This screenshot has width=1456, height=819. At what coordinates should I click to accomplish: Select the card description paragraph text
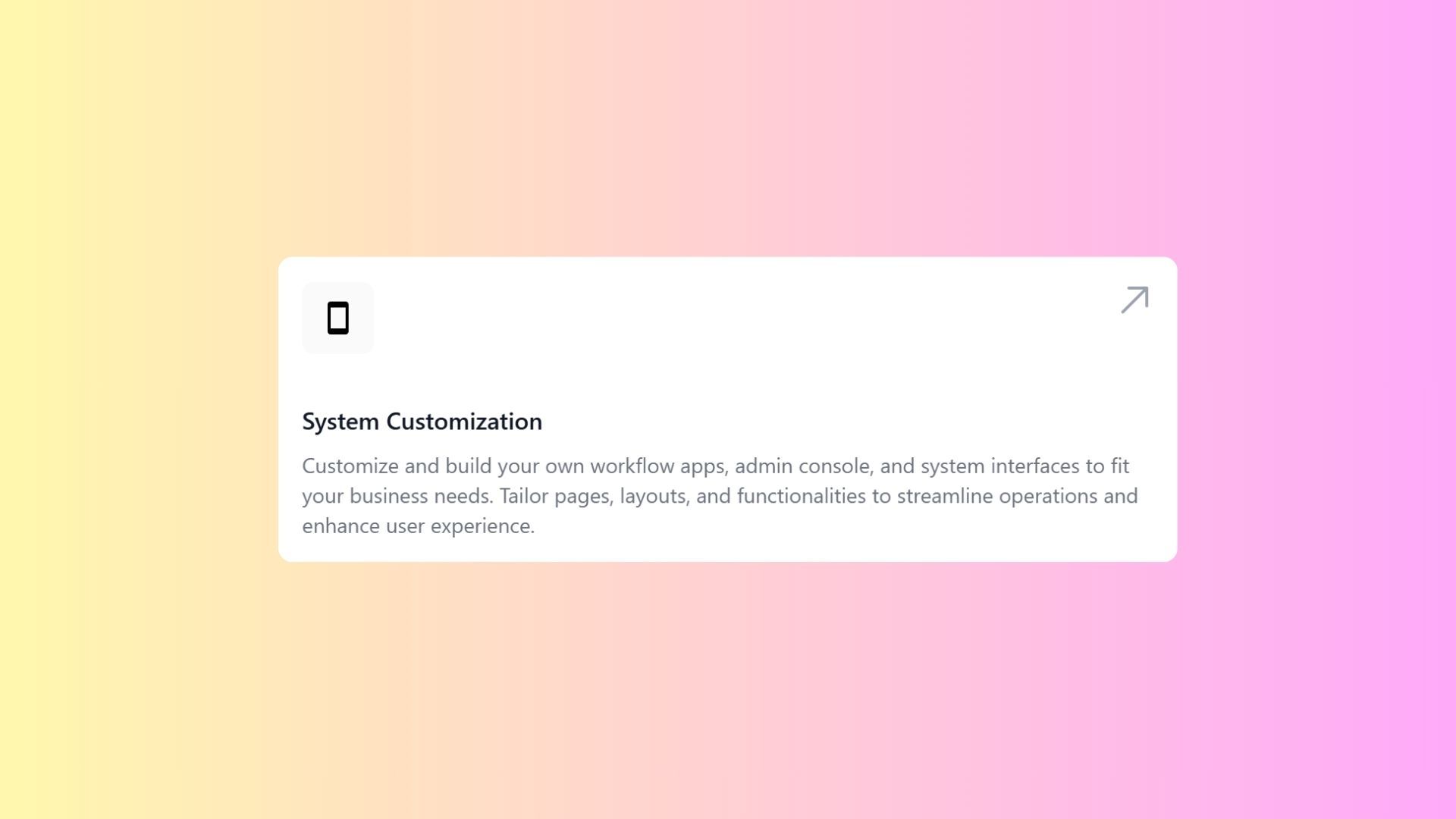[x=720, y=495]
